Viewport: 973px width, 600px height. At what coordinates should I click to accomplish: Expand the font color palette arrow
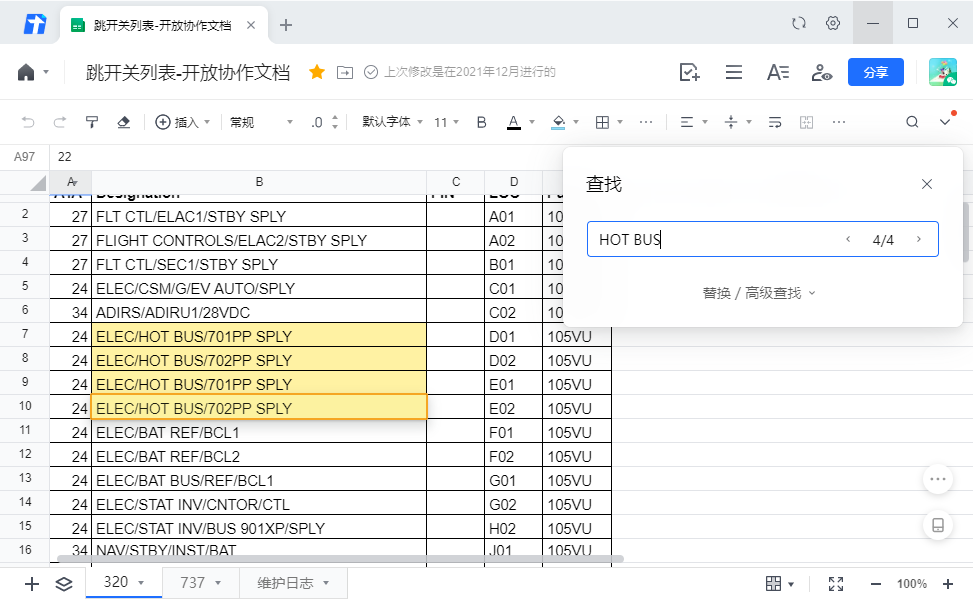point(532,122)
